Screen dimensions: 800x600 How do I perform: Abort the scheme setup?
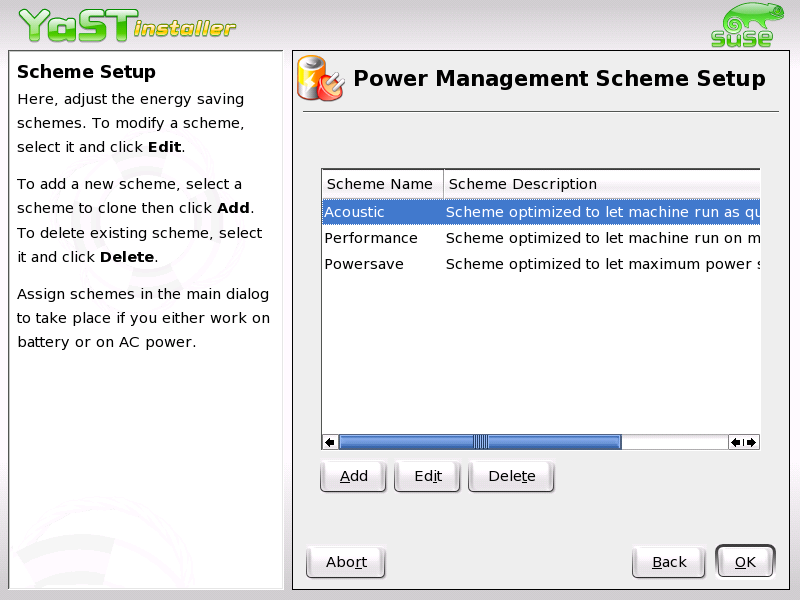345,562
